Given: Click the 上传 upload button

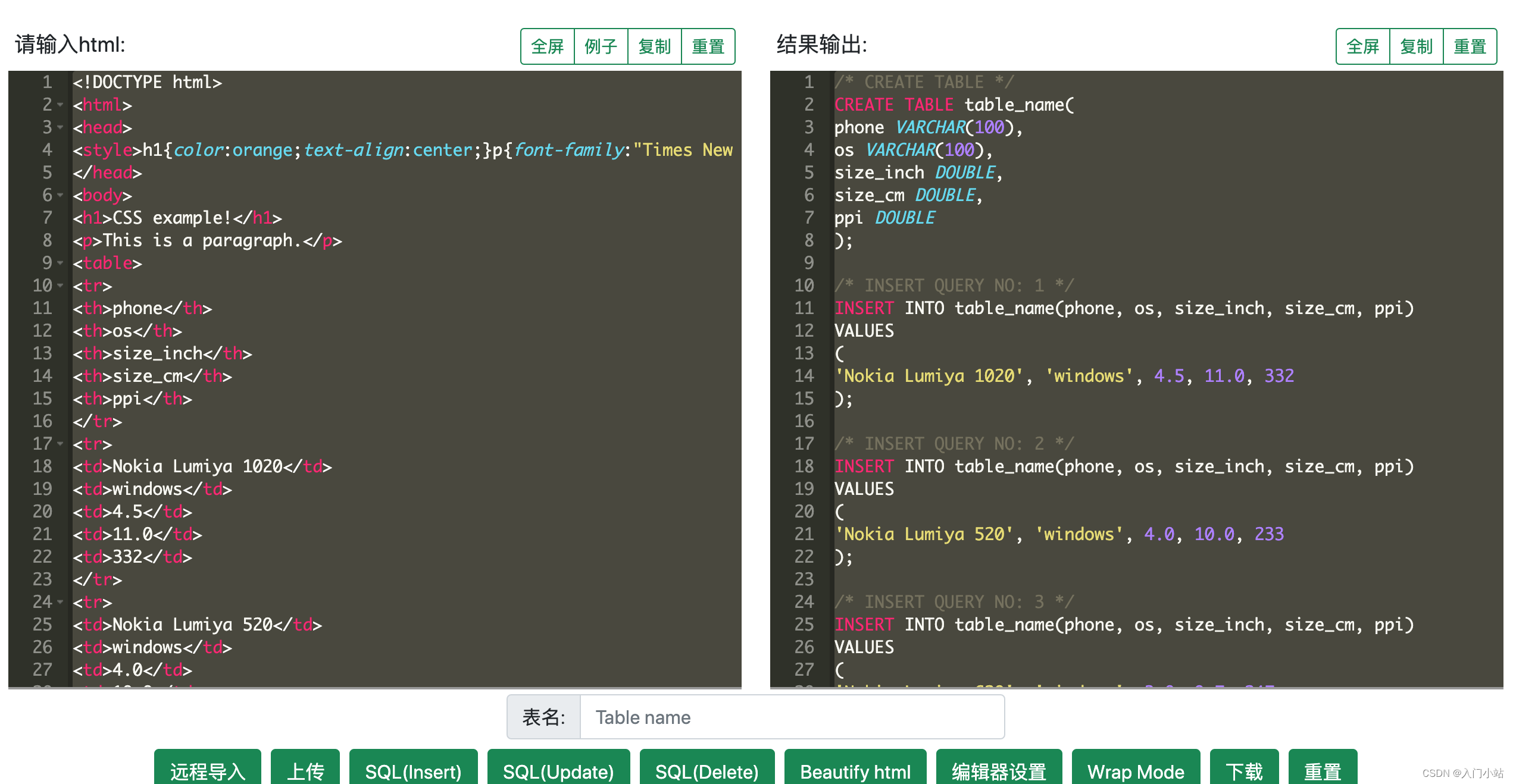Looking at the screenshot, I should point(305,771).
